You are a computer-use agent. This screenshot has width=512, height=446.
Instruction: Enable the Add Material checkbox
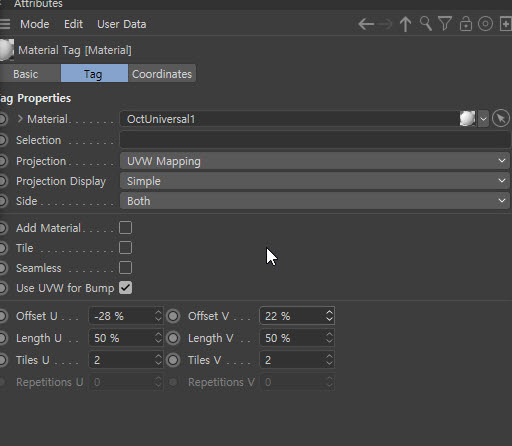[125, 228]
